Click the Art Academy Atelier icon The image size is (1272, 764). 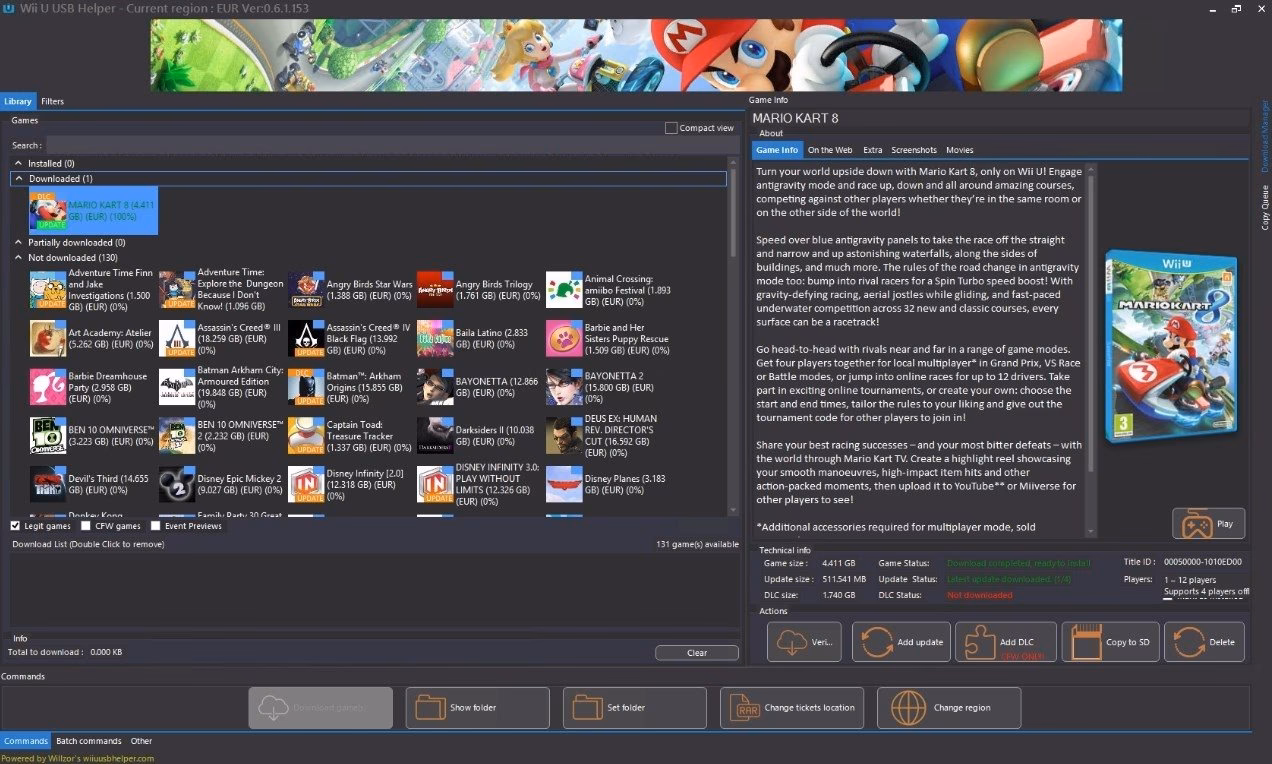(x=48, y=339)
